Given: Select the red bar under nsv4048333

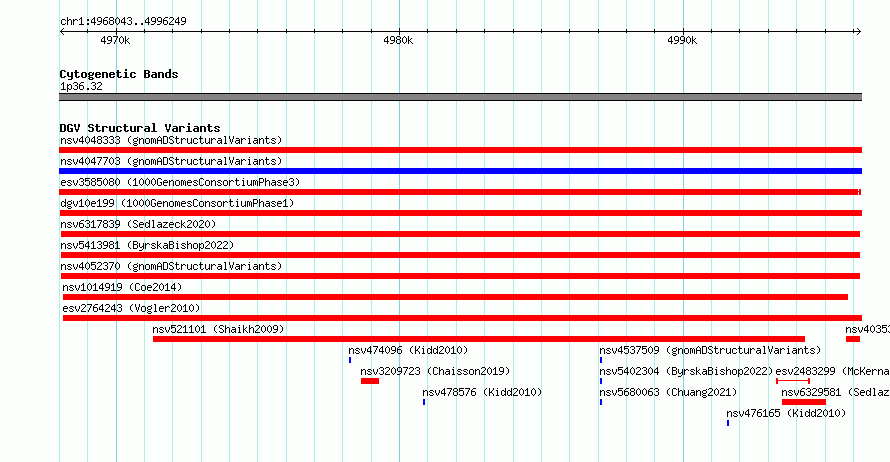Looking at the screenshot, I should (460, 150).
